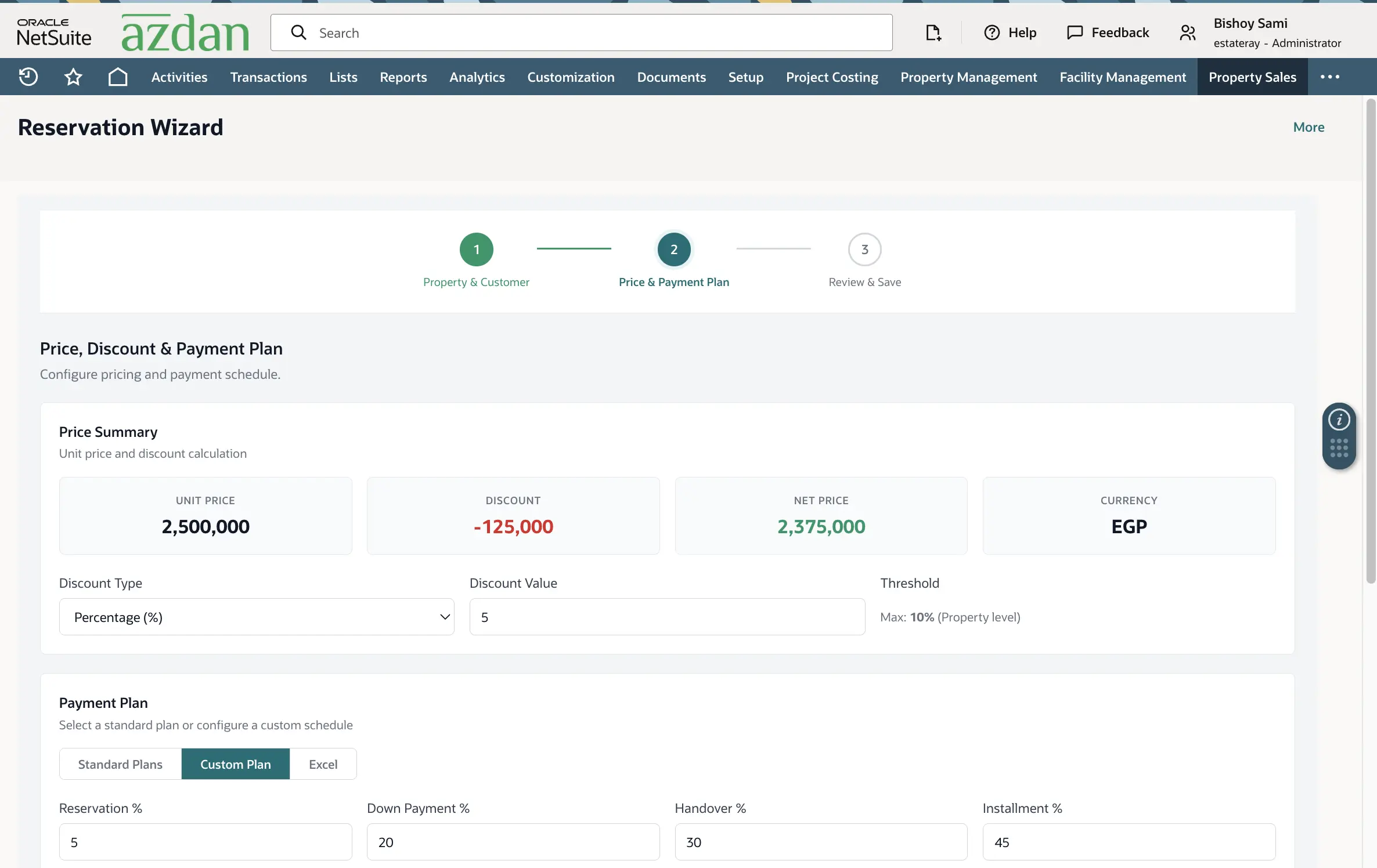This screenshot has width=1377, height=868.
Task: Click the Create New document icon
Action: tap(933, 32)
